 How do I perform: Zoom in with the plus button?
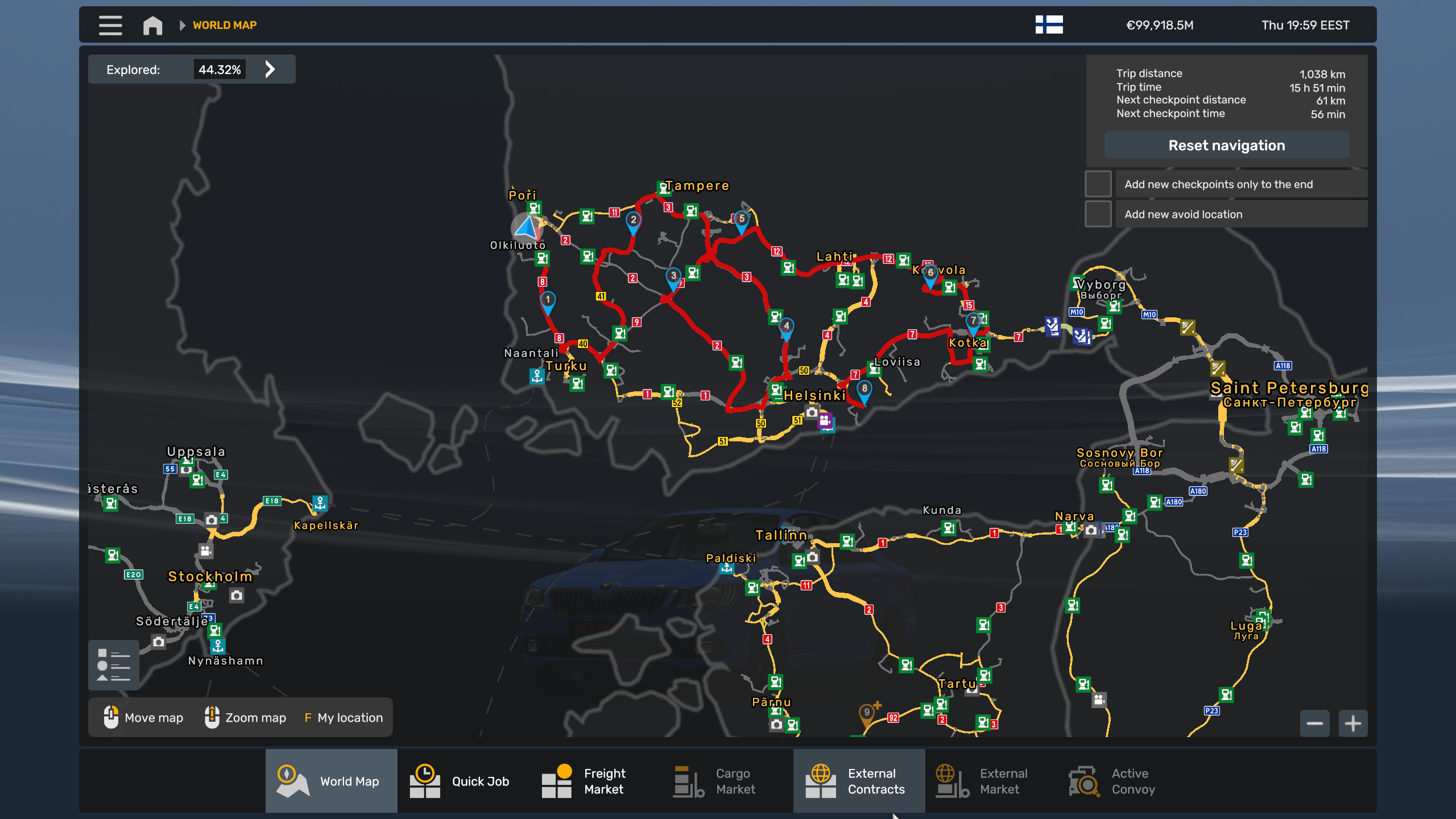coord(1352,723)
